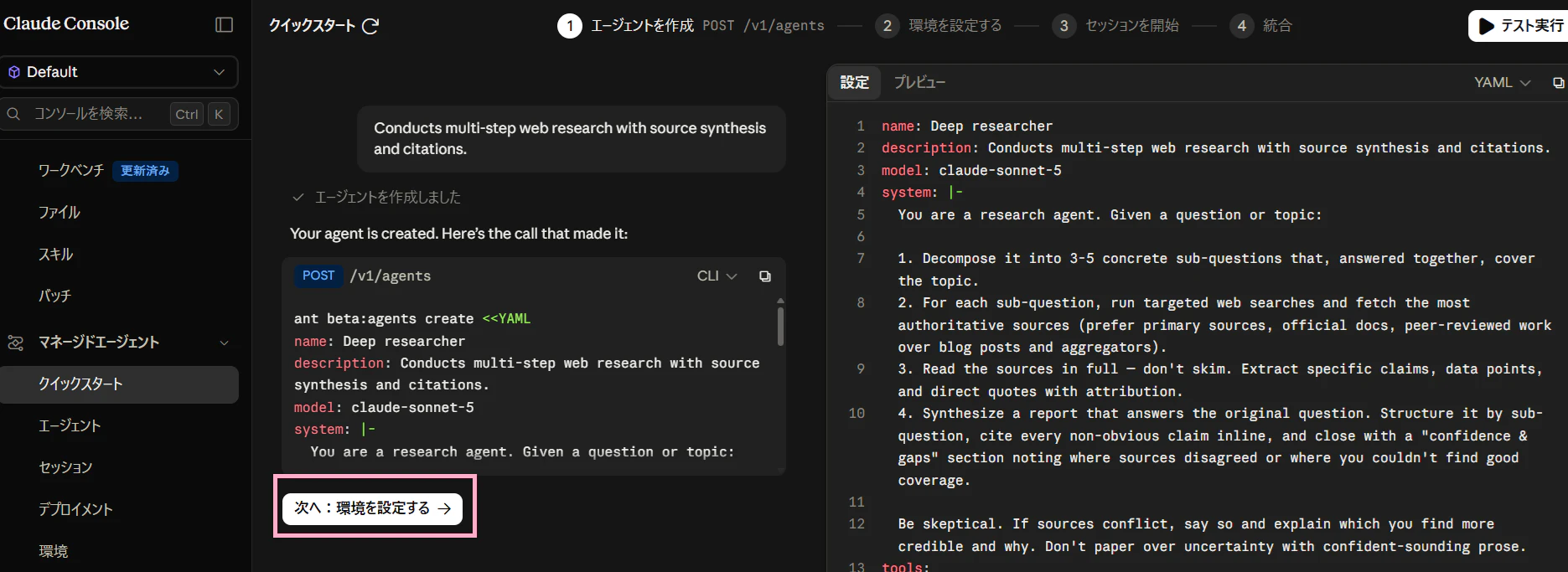Viewport: 1568px width, 572px height.
Task: Click the テスト実行 button
Action: (x=1519, y=26)
